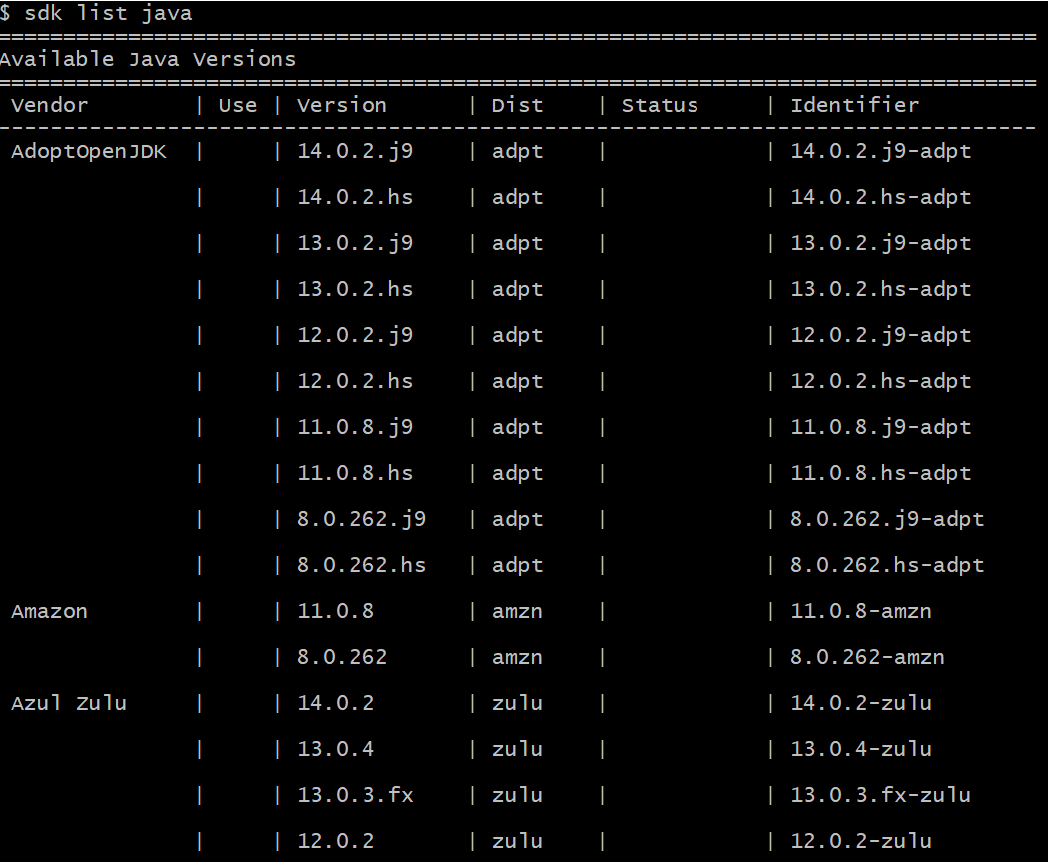The image size is (1048, 862).
Task: Select the AdoptOpenJDK vendor name
Action: (x=89, y=152)
